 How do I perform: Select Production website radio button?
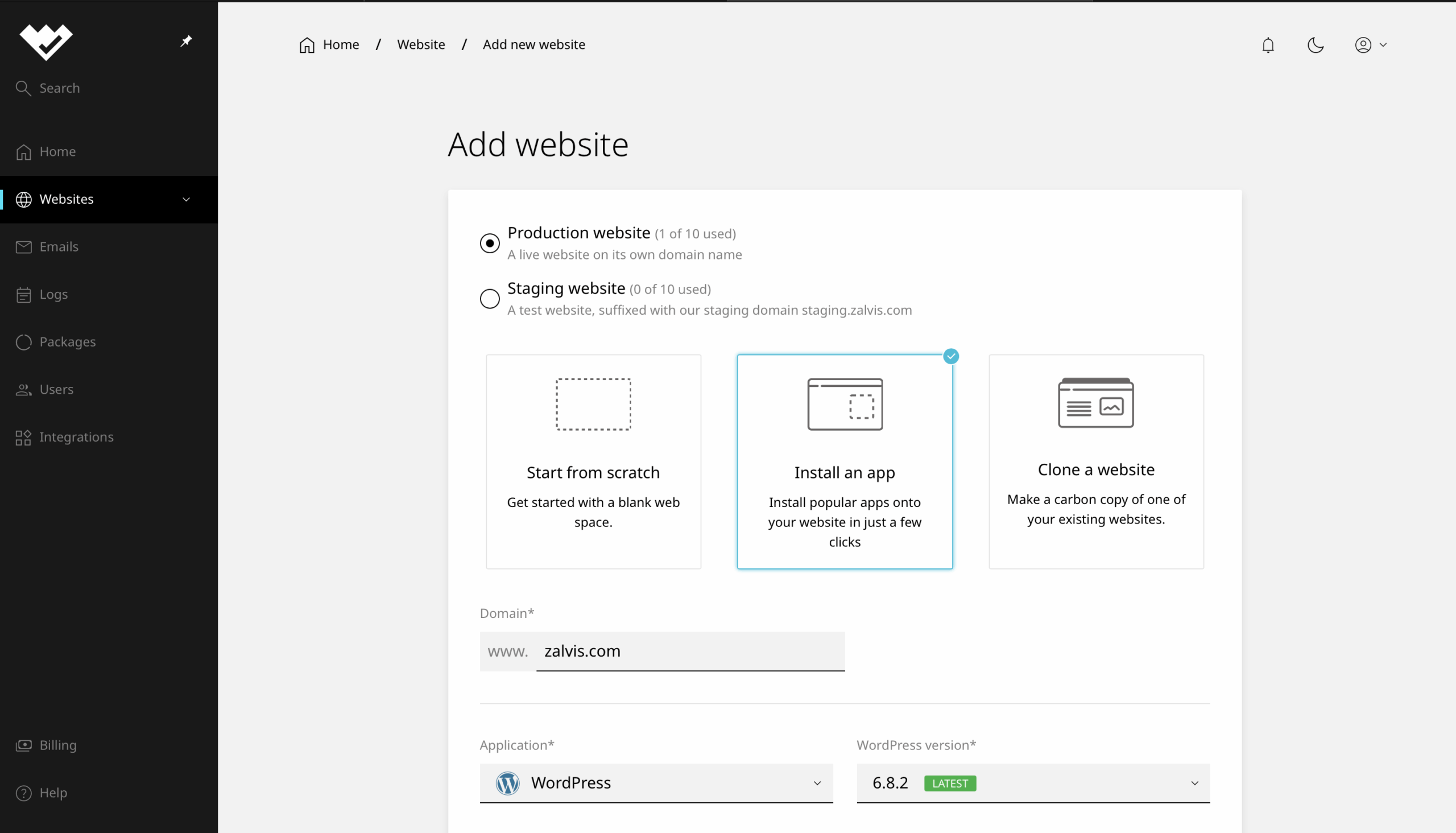490,244
